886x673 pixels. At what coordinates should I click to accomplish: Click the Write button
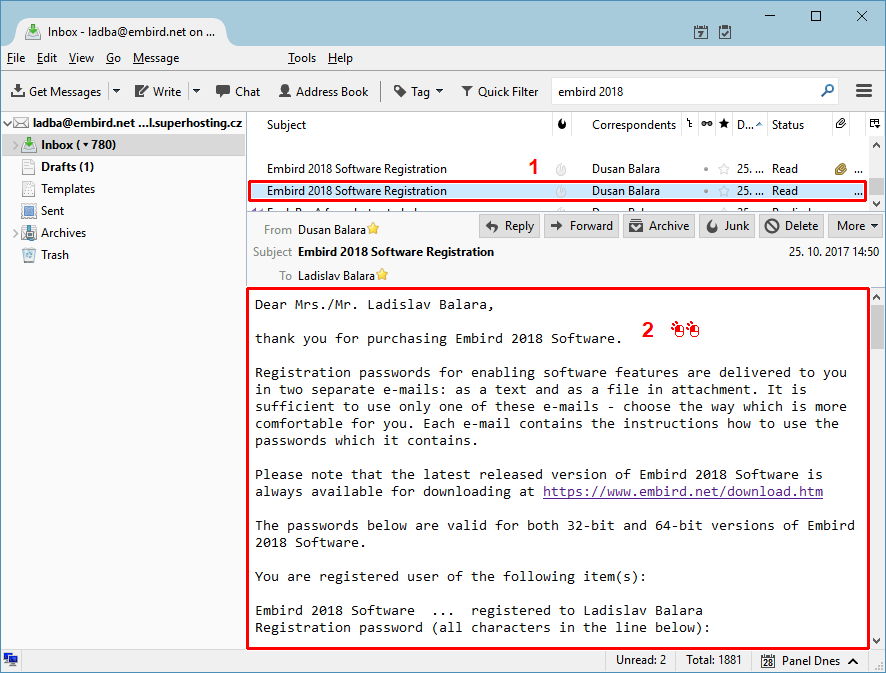[158, 92]
